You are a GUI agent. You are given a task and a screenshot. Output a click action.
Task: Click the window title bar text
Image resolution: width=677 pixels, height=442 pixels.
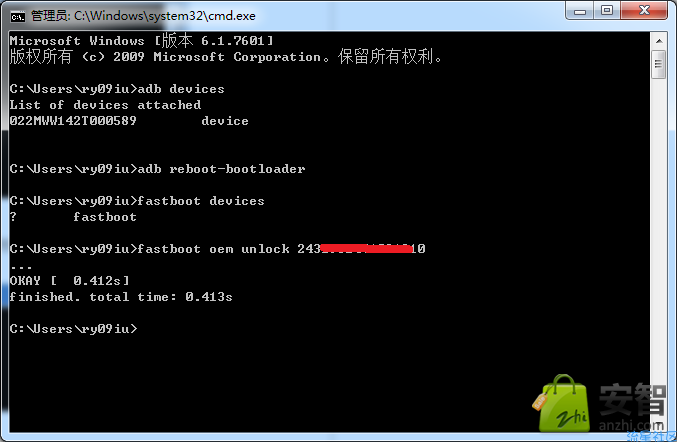point(143,16)
